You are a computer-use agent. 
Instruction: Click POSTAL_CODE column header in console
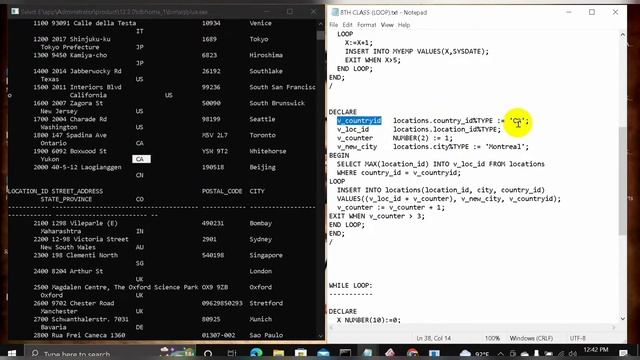[222, 191]
